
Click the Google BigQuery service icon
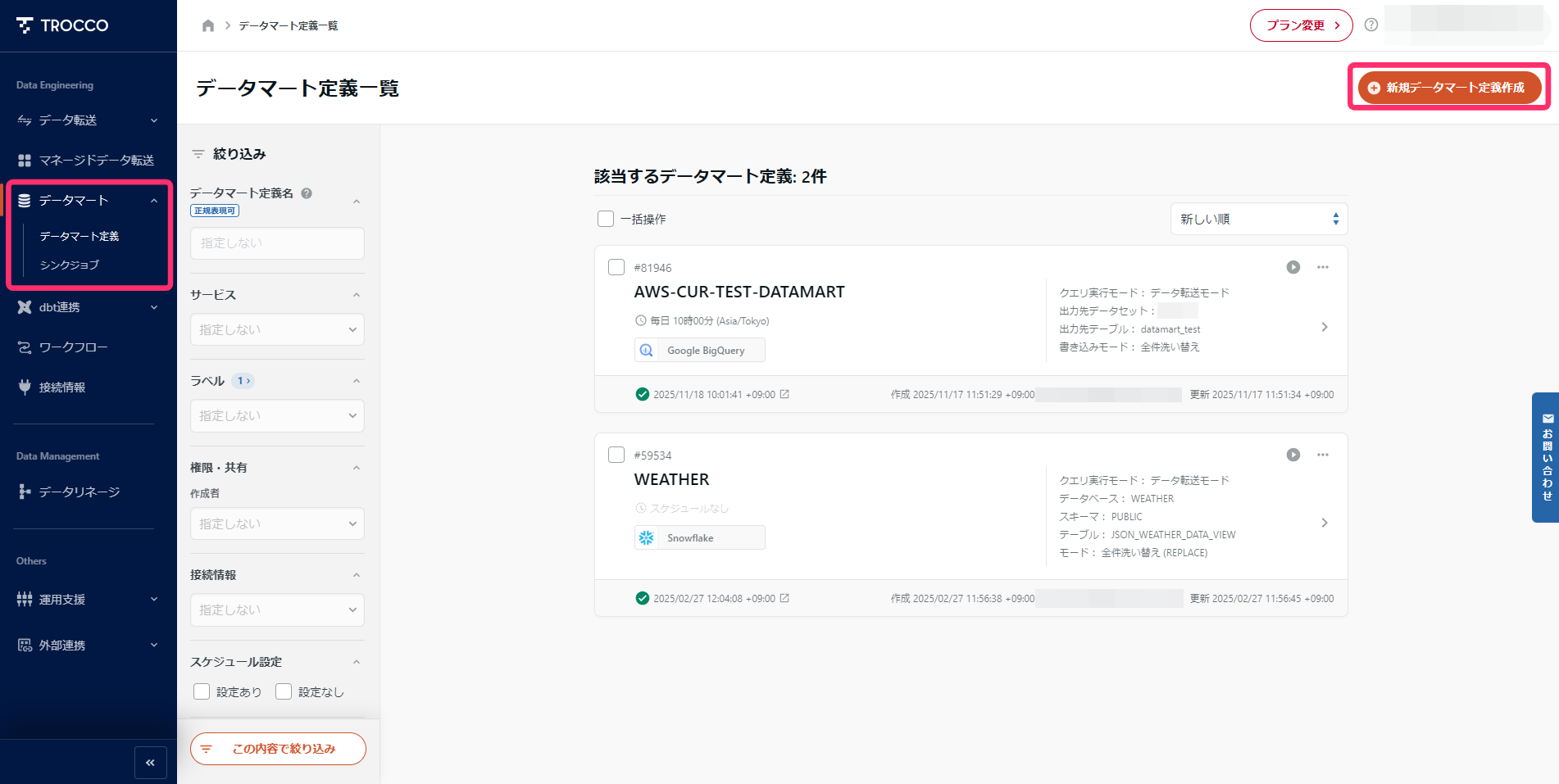point(645,350)
